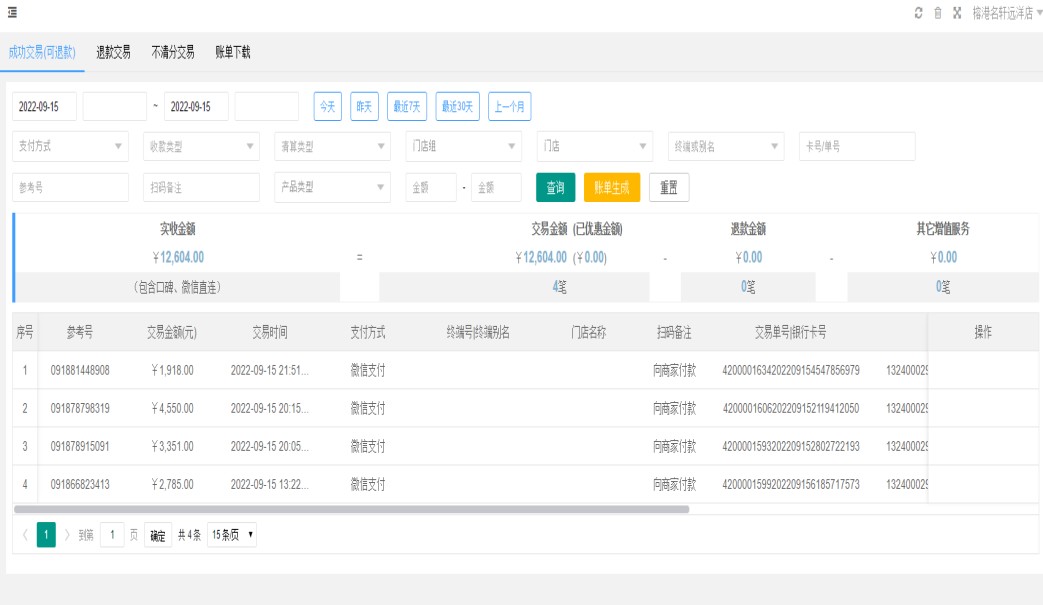Select the 不清分交易 tab
This screenshot has height=605, width=1043.
coord(172,53)
